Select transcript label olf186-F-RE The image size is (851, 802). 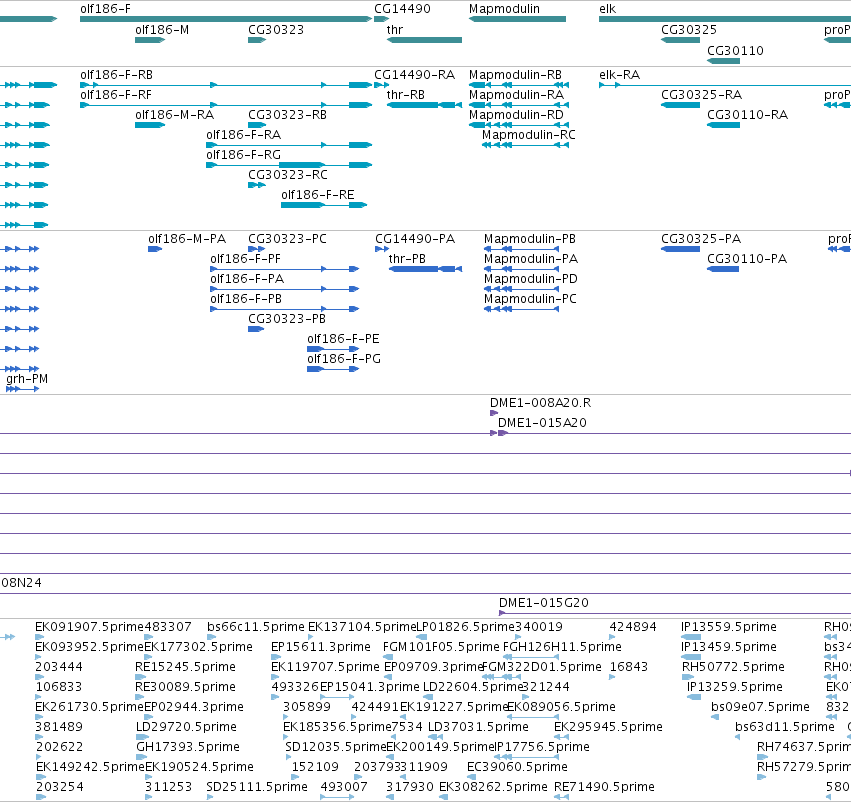tap(317, 195)
